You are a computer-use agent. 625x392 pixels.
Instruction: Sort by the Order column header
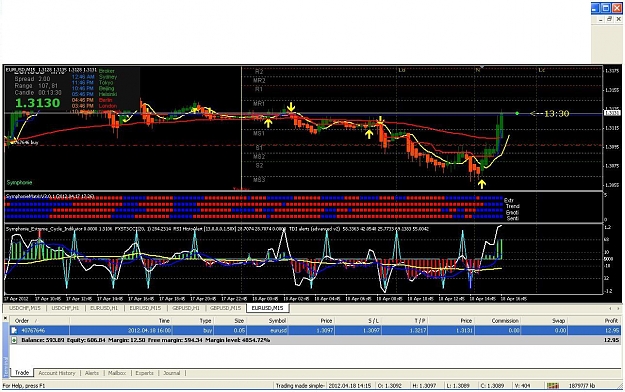click(39, 321)
